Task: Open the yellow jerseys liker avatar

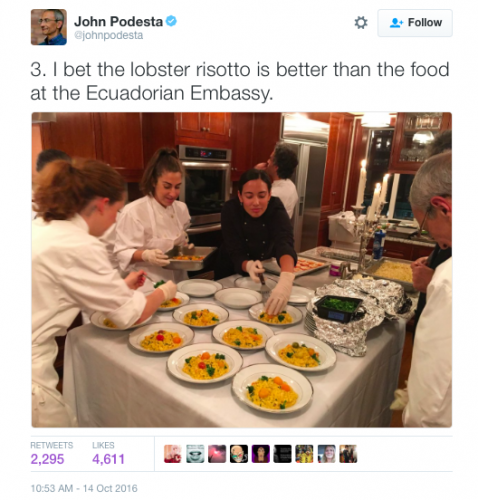Action: click(x=304, y=454)
